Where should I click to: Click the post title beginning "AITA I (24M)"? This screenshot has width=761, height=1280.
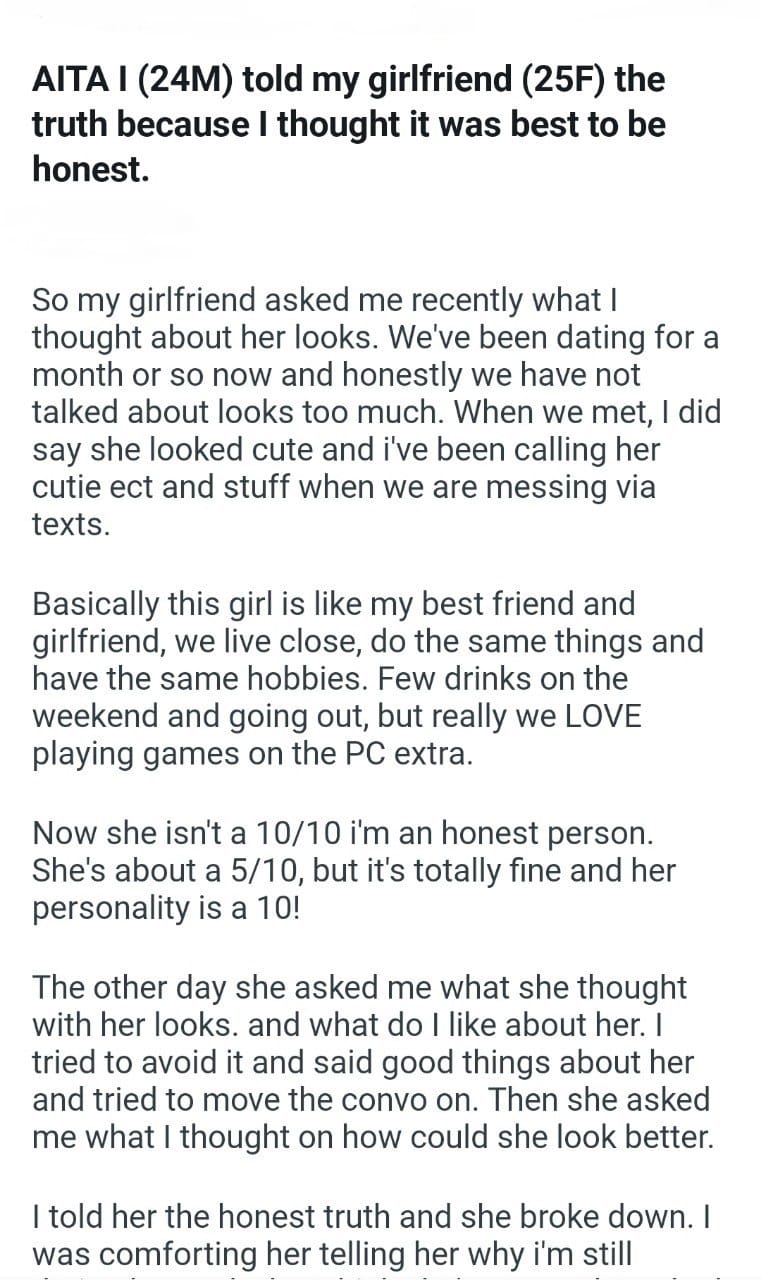click(x=348, y=124)
